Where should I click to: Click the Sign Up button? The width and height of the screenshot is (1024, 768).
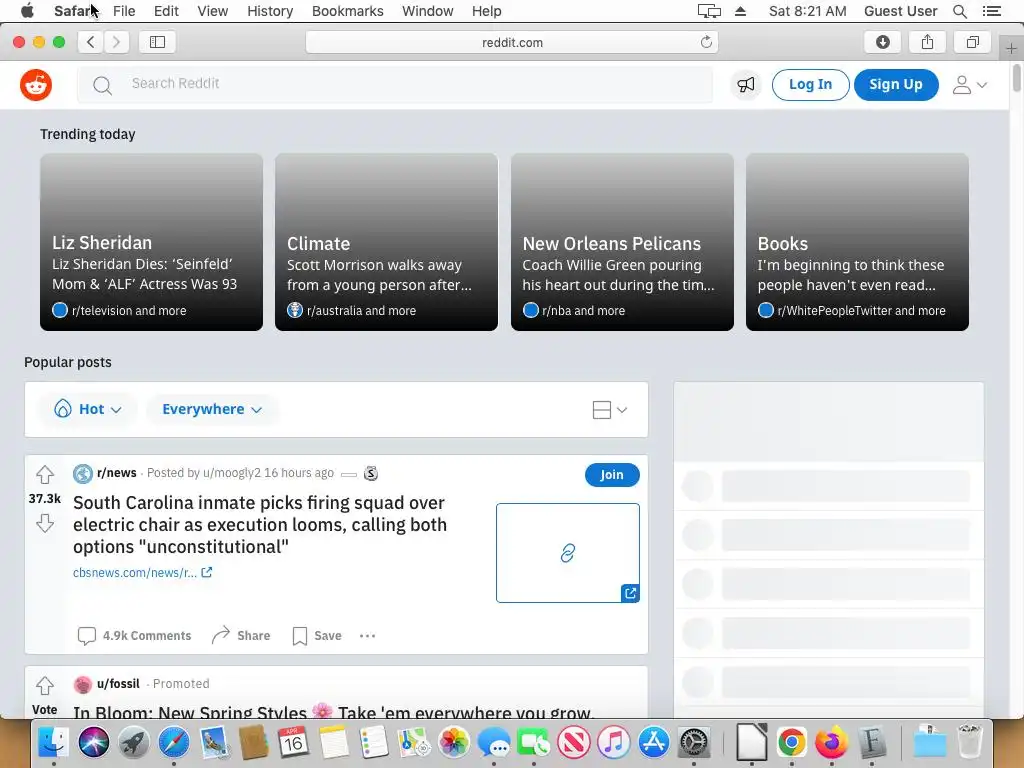(896, 85)
